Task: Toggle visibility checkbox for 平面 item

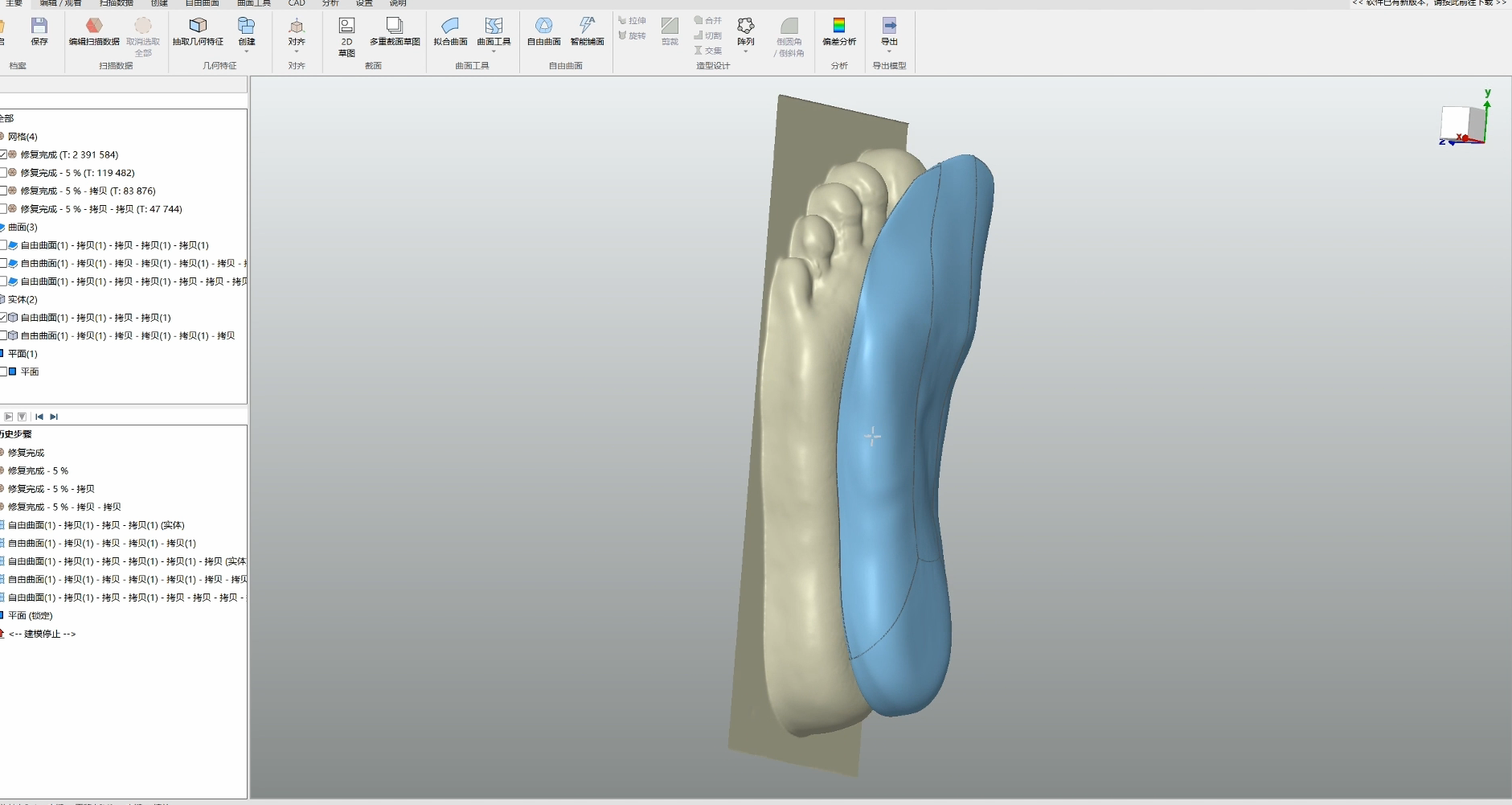Action: click(4, 372)
